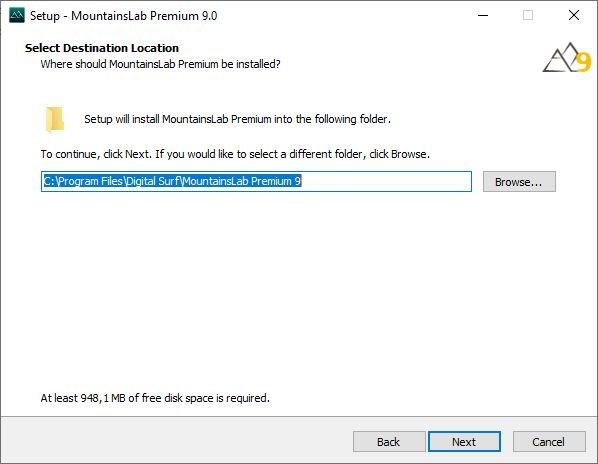Click the Setup - MountainsLab Premium 9.0 title text
Viewport: 598px width, 464px height.
click(x=124, y=16)
